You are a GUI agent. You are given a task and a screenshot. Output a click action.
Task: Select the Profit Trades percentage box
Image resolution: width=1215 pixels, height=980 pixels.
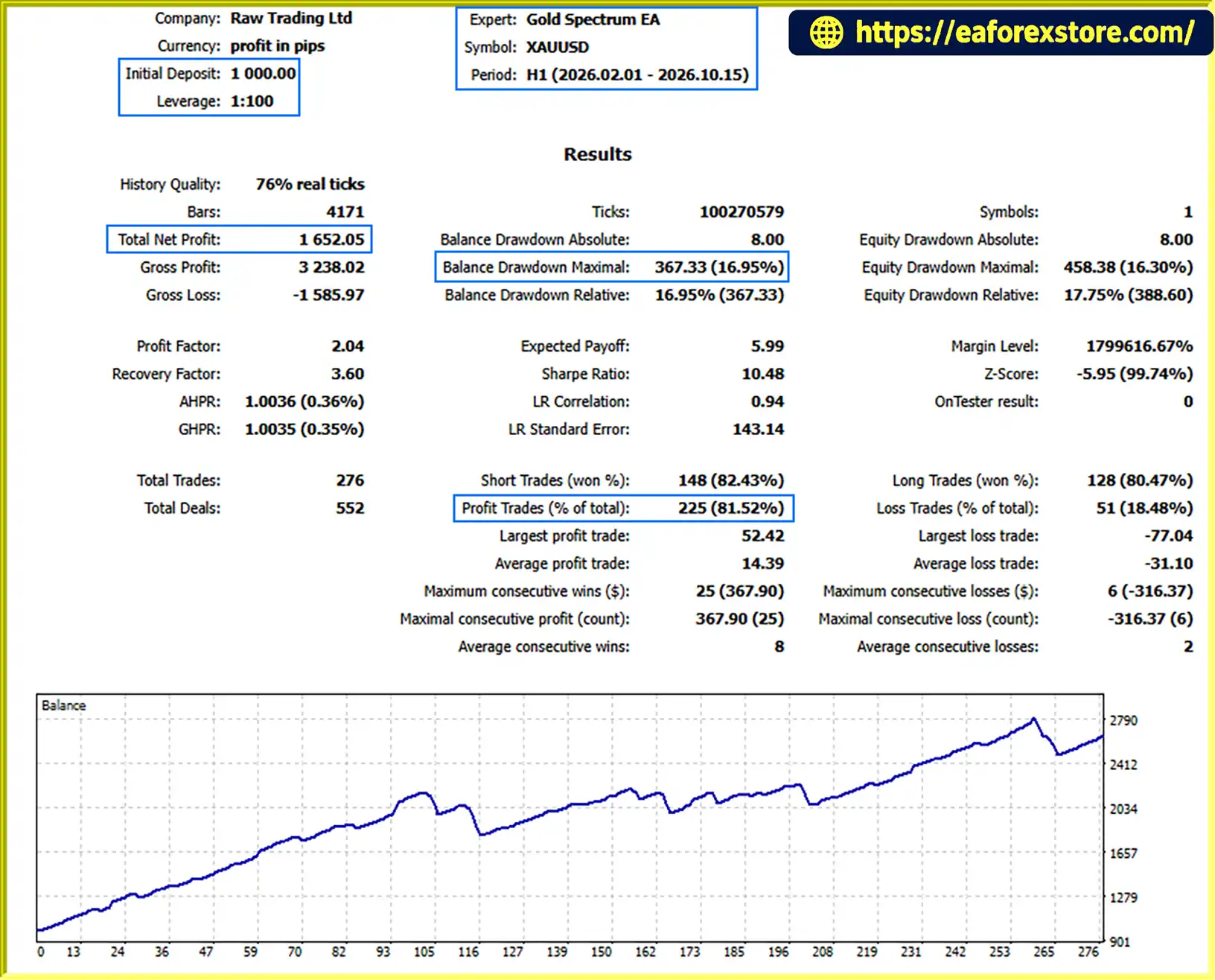point(623,508)
